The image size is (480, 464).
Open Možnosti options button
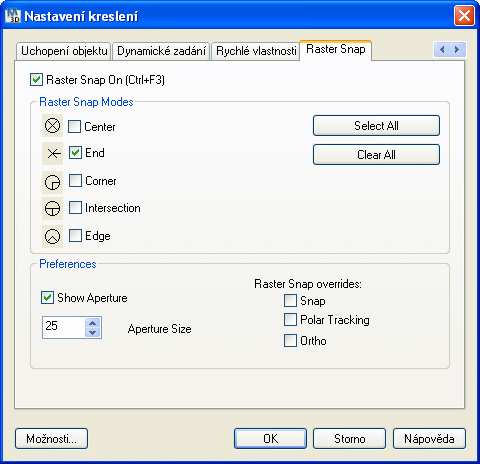[51, 438]
